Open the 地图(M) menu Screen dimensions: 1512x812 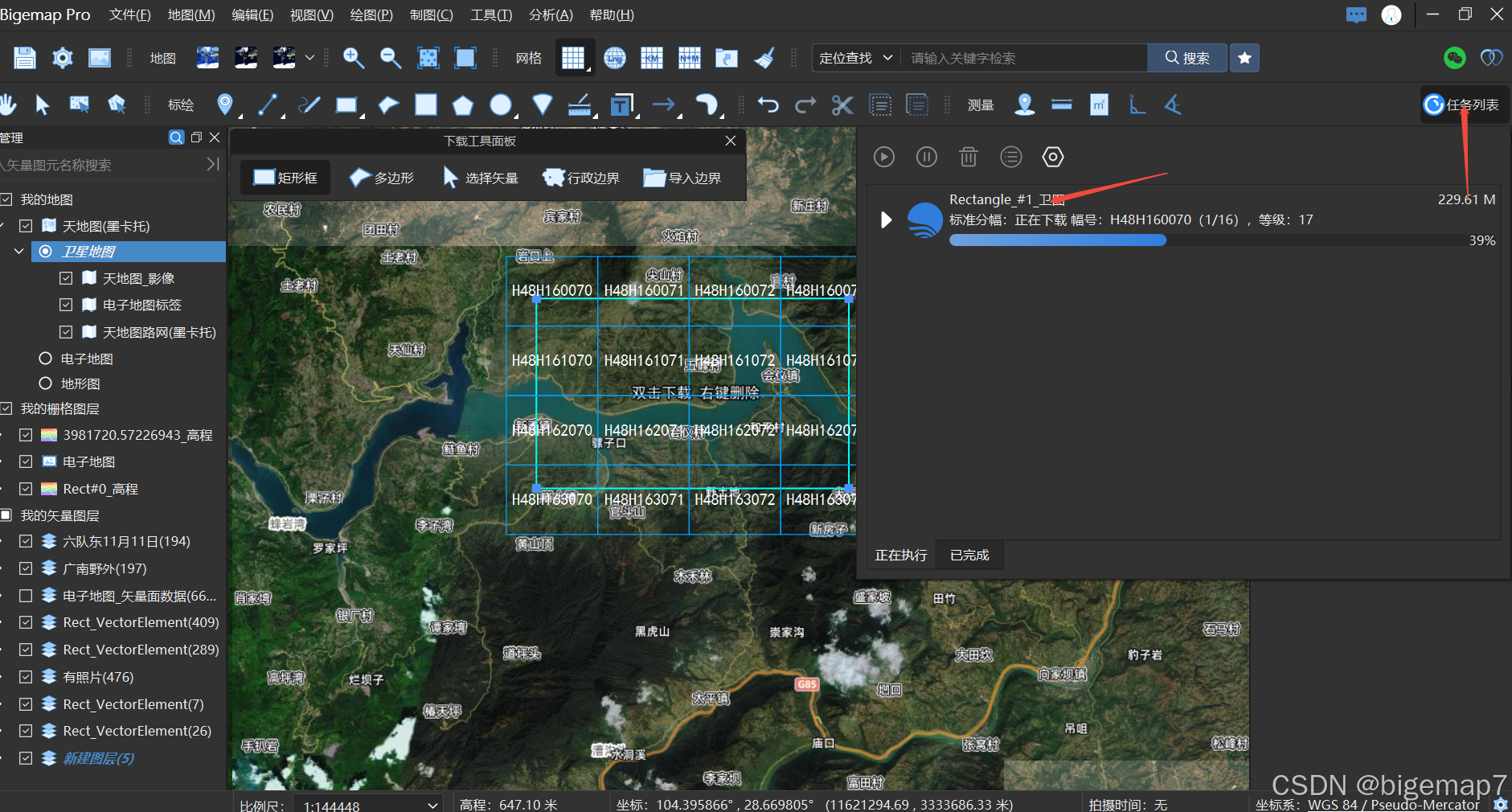click(x=191, y=15)
